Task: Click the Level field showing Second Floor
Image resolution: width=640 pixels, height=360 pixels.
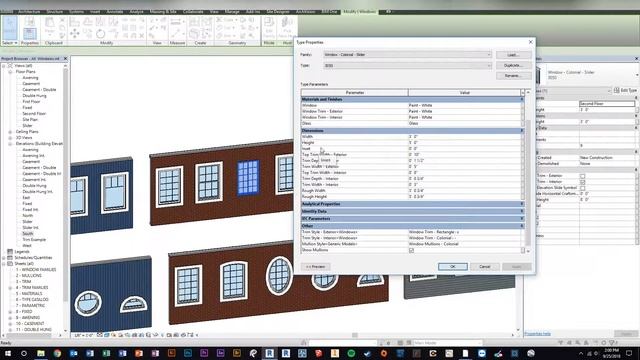Action: tap(607, 104)
